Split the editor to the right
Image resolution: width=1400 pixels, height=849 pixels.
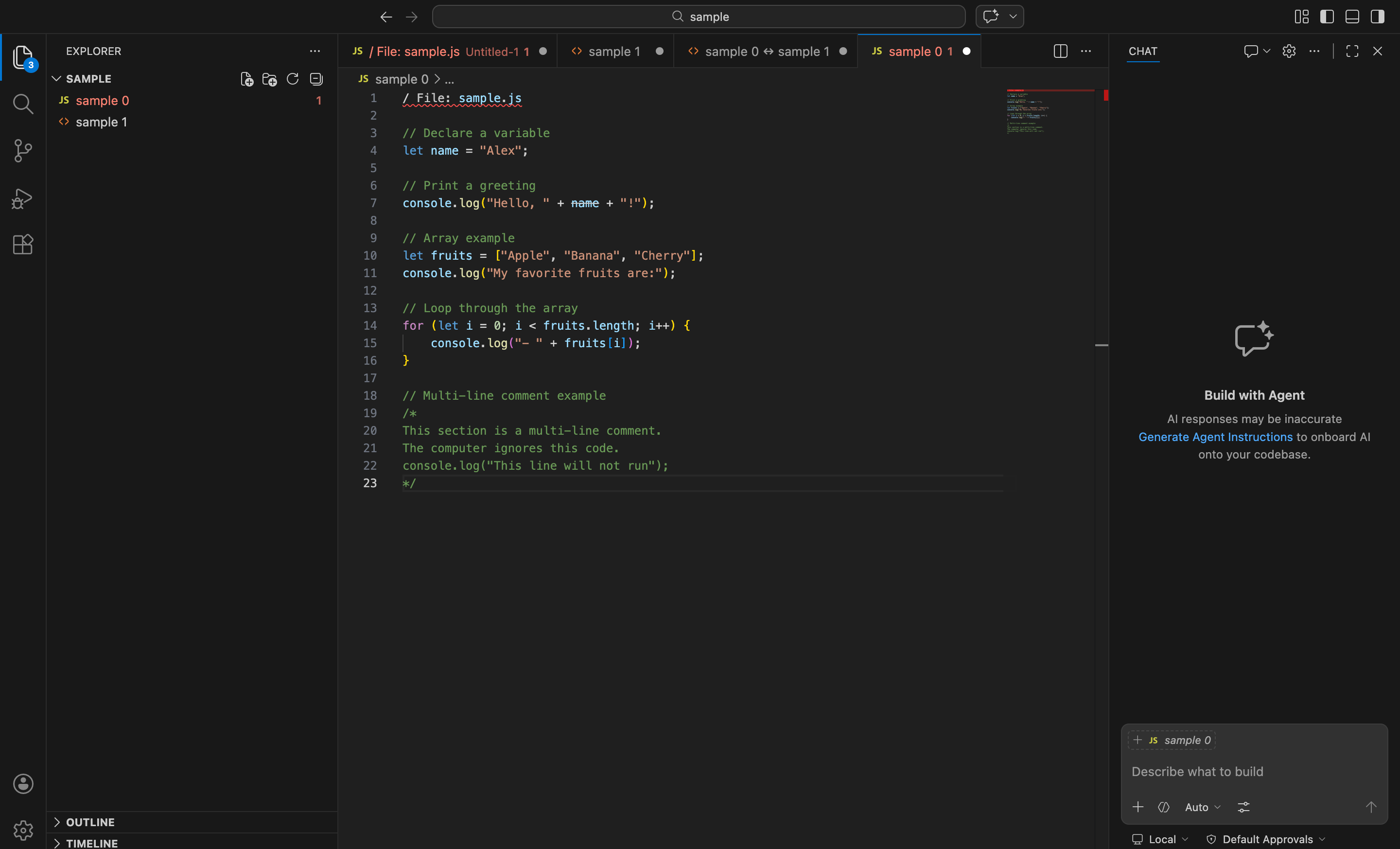pos(1060,51)
